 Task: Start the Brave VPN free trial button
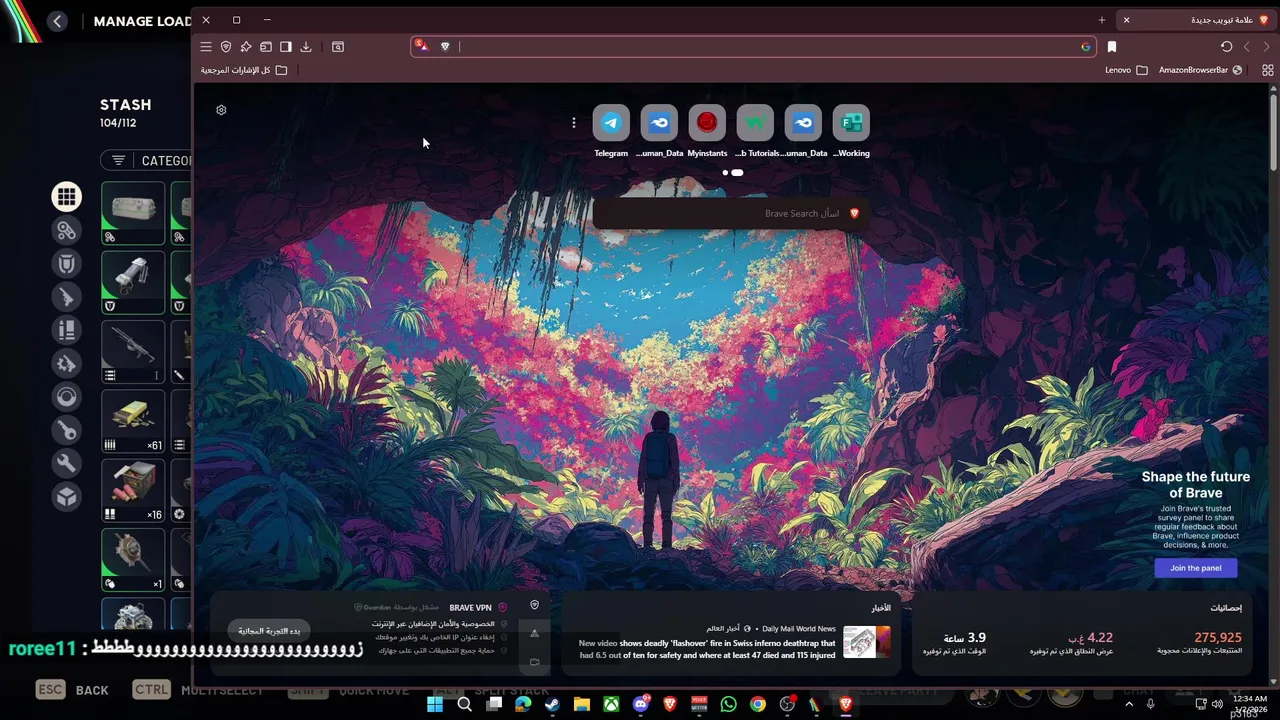click(x=269, y=631)
